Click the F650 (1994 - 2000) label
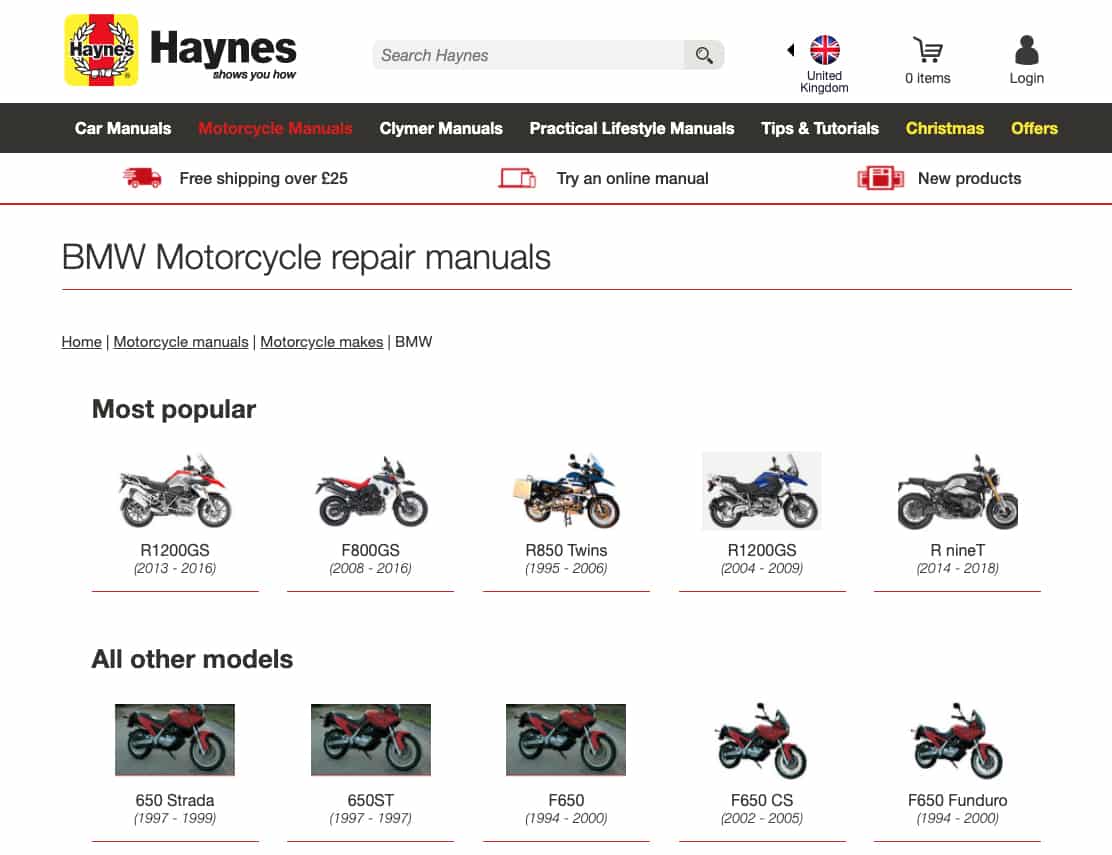The width and height of the screenshot is (1112, 855). 566,809
